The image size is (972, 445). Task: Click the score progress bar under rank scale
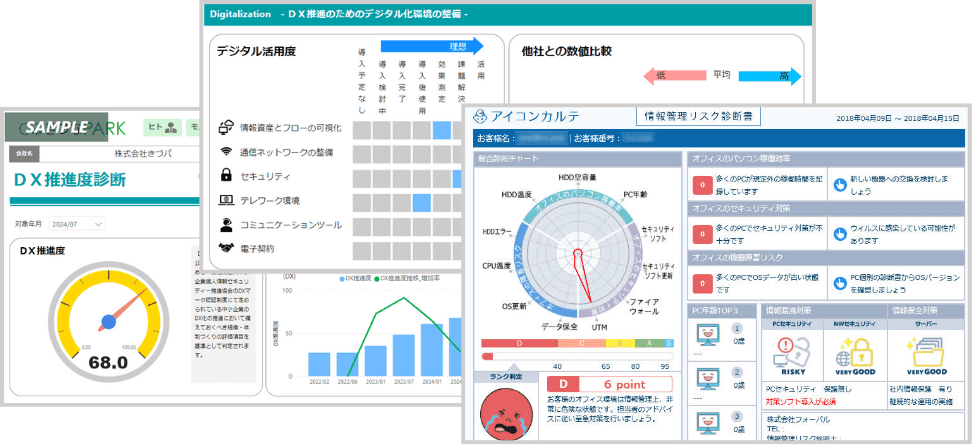[x=577, y=356]
